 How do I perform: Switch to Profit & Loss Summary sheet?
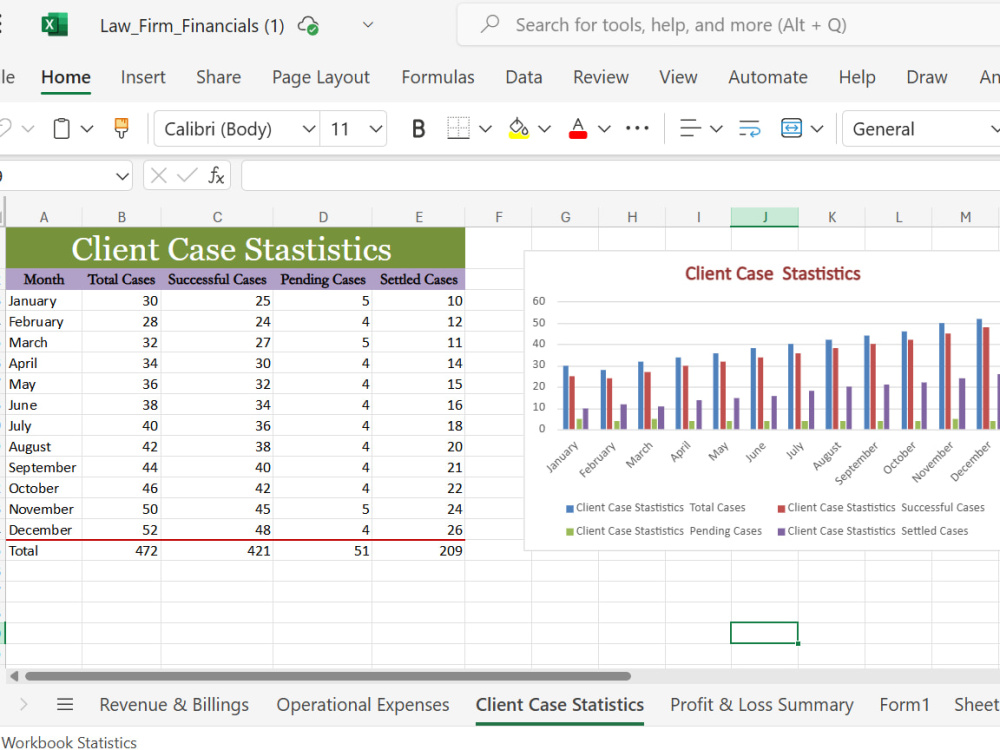point(761,705)
